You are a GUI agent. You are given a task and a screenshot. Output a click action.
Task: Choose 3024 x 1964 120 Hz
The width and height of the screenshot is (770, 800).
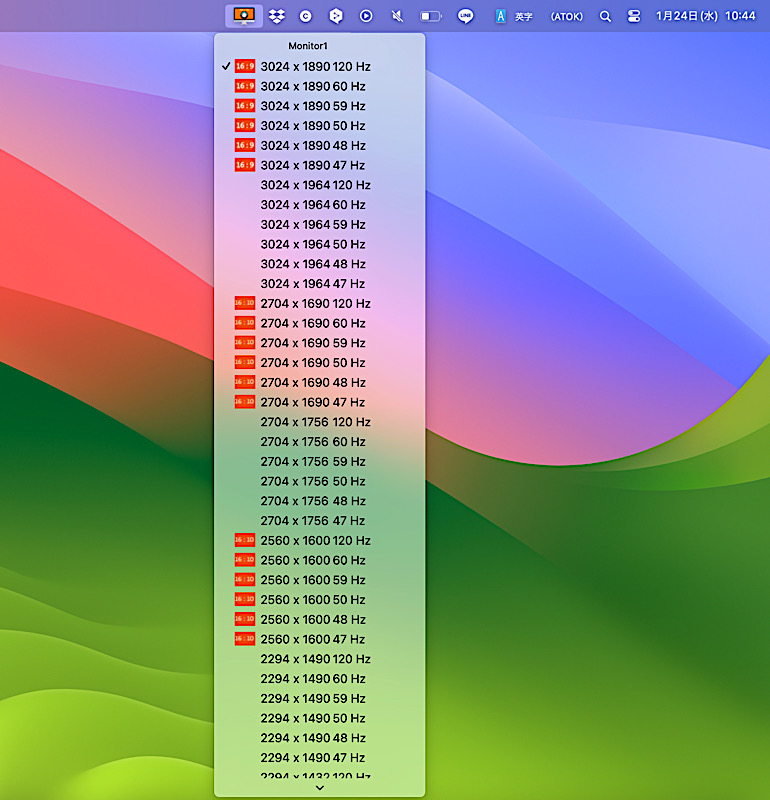coord(315,185)
